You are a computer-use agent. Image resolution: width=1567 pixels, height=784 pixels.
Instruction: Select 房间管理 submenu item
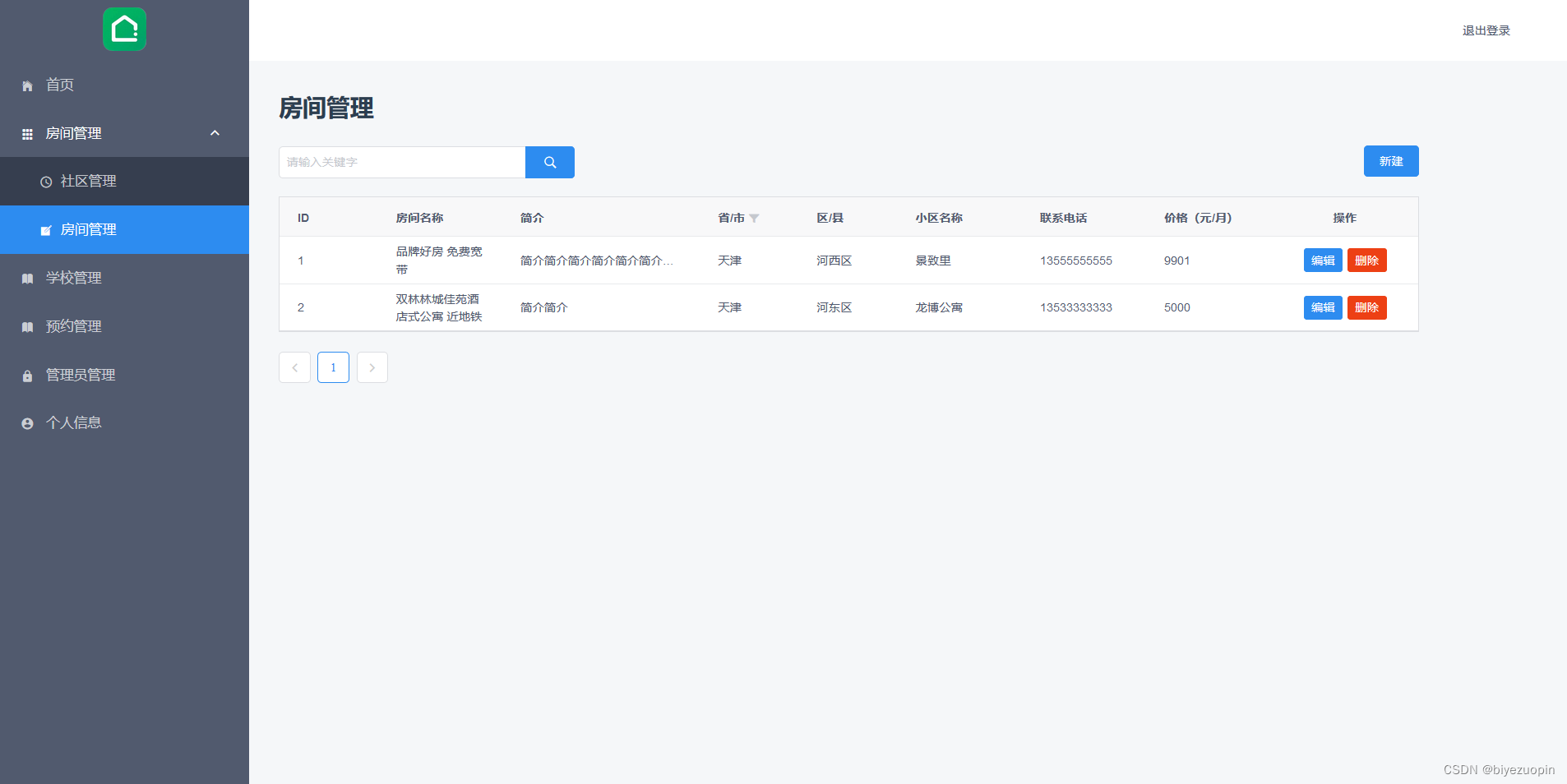coord(124,229)
